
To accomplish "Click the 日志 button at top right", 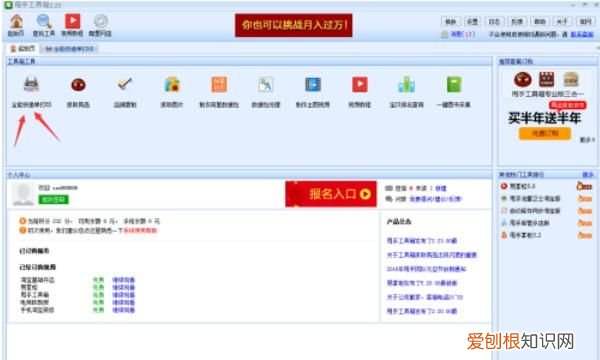I will [x=494, y=22].
